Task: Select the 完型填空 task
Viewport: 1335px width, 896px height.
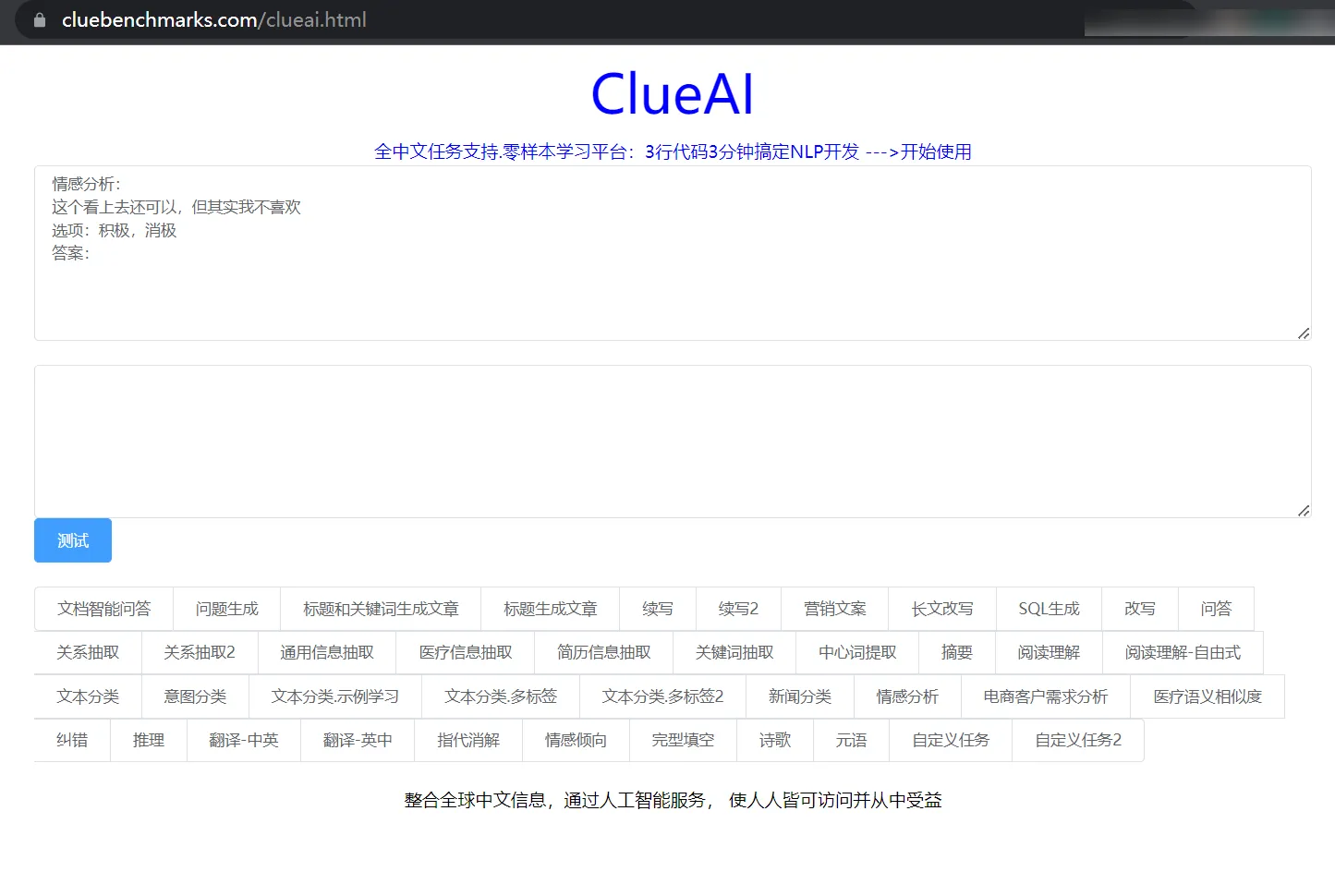Action: 683,740
